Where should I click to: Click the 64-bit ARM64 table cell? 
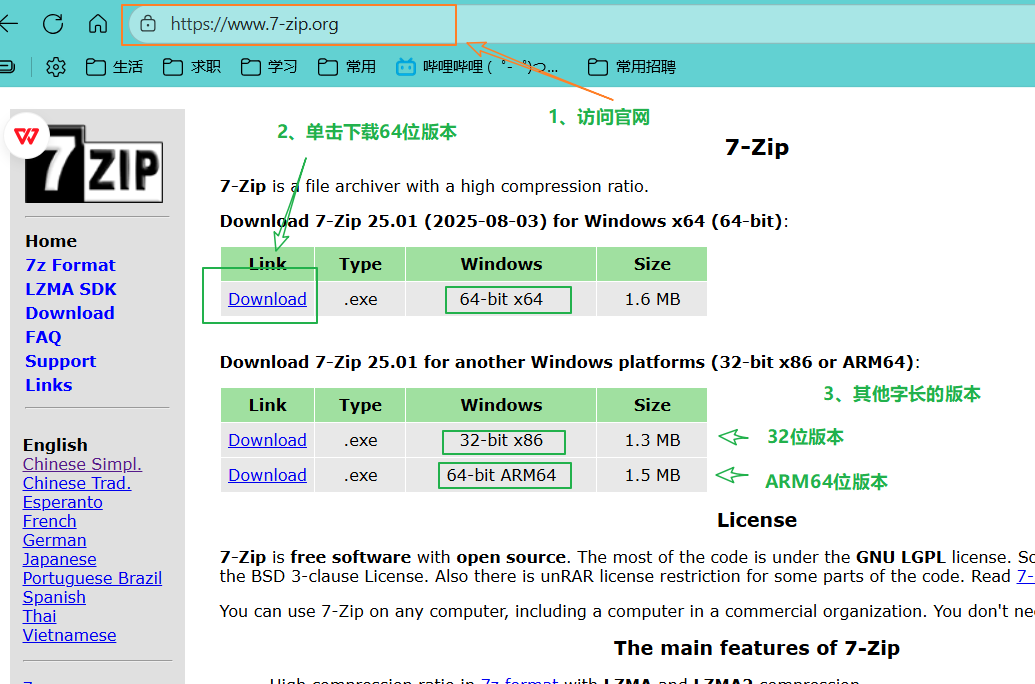501,475
